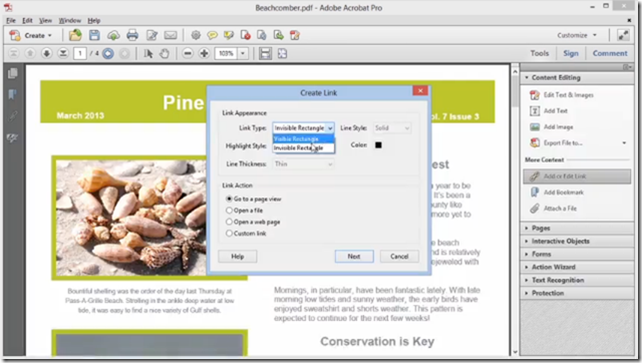Click the fullscreen read mode icon

(x=623, y=35)
